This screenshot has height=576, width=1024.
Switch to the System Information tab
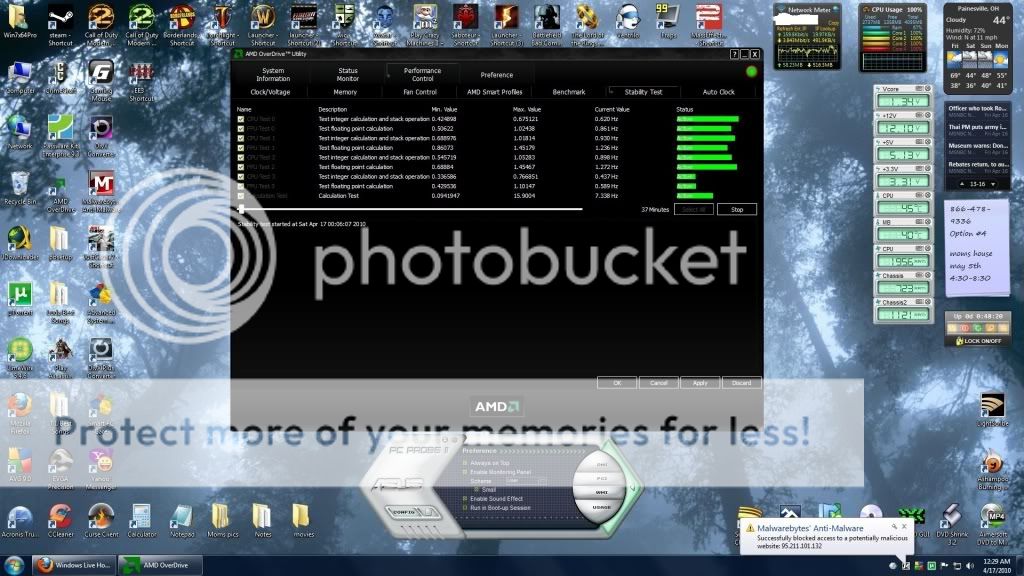(x=273, y=74)
